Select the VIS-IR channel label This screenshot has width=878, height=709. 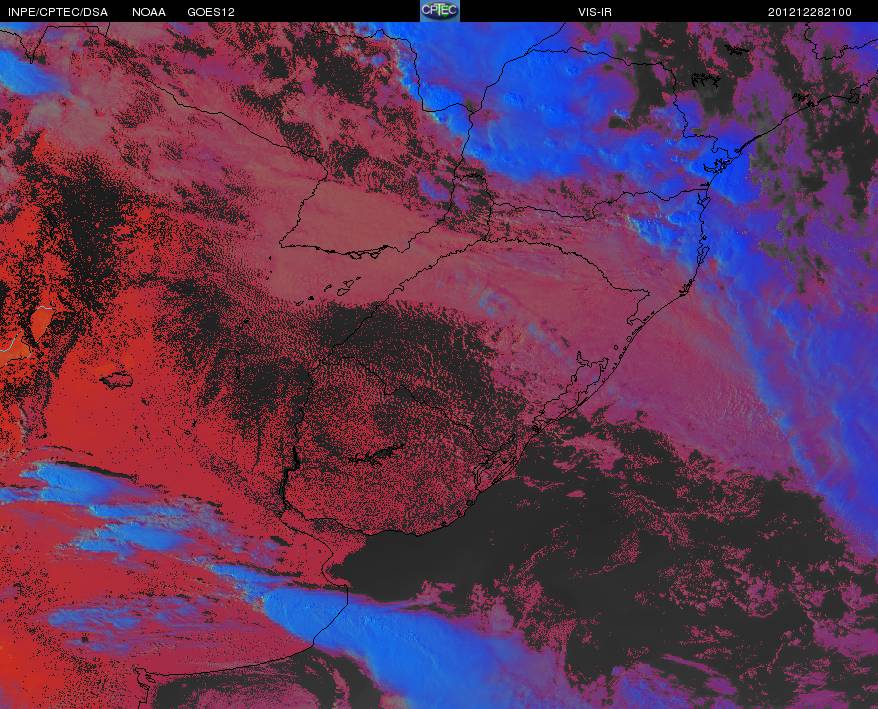pyautogui.click(x=595, y=12)
